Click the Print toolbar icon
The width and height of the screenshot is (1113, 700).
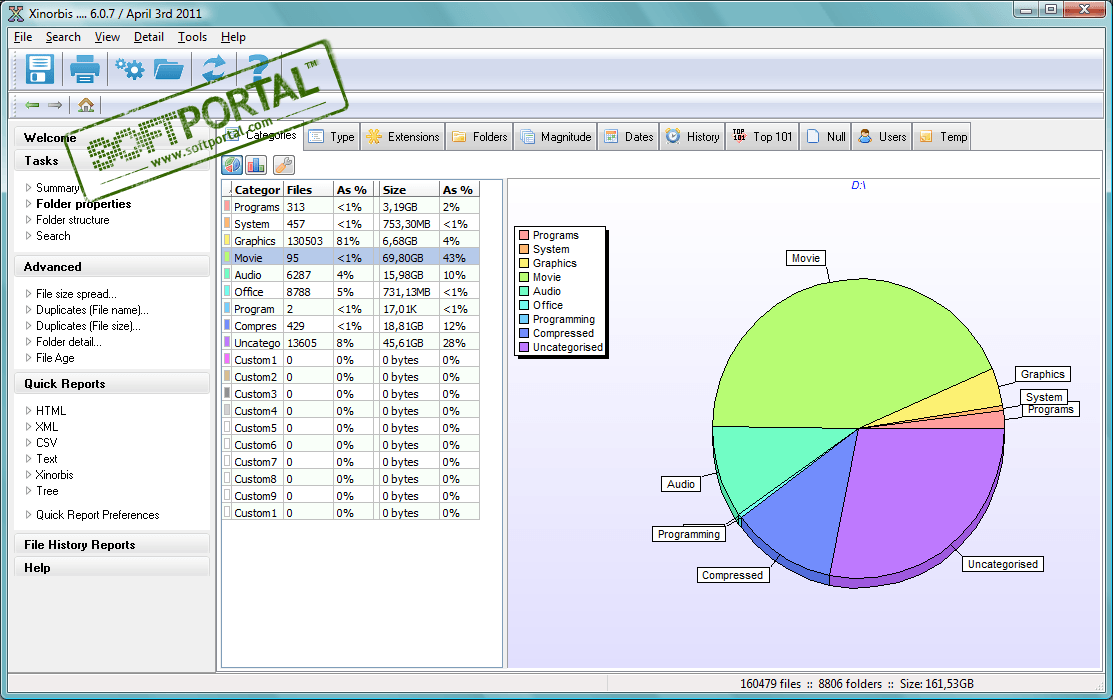tap(84, 69)
